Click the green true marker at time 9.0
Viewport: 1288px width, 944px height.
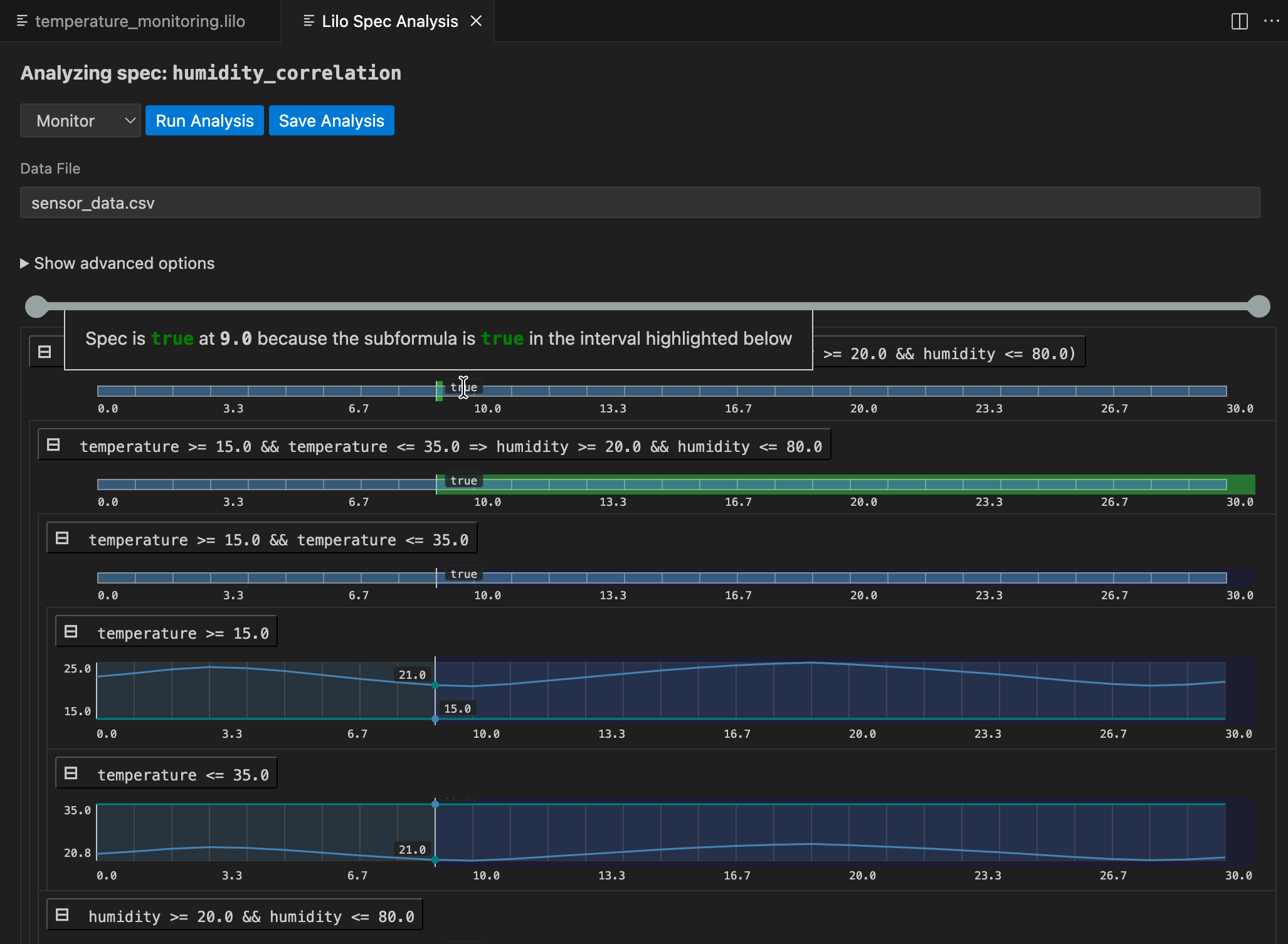(439, 390)
